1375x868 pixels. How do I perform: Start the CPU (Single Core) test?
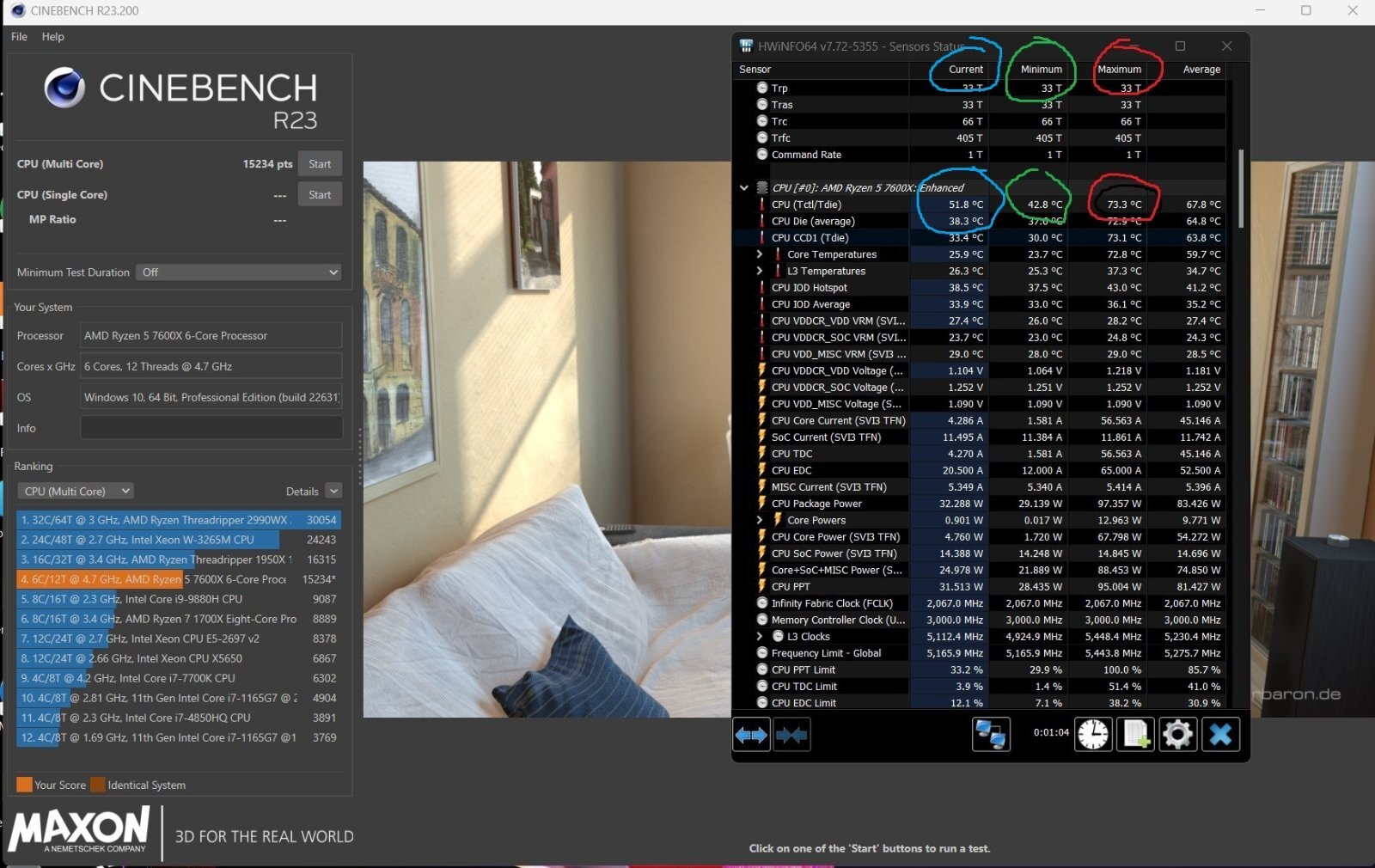(x=320, y=195)
